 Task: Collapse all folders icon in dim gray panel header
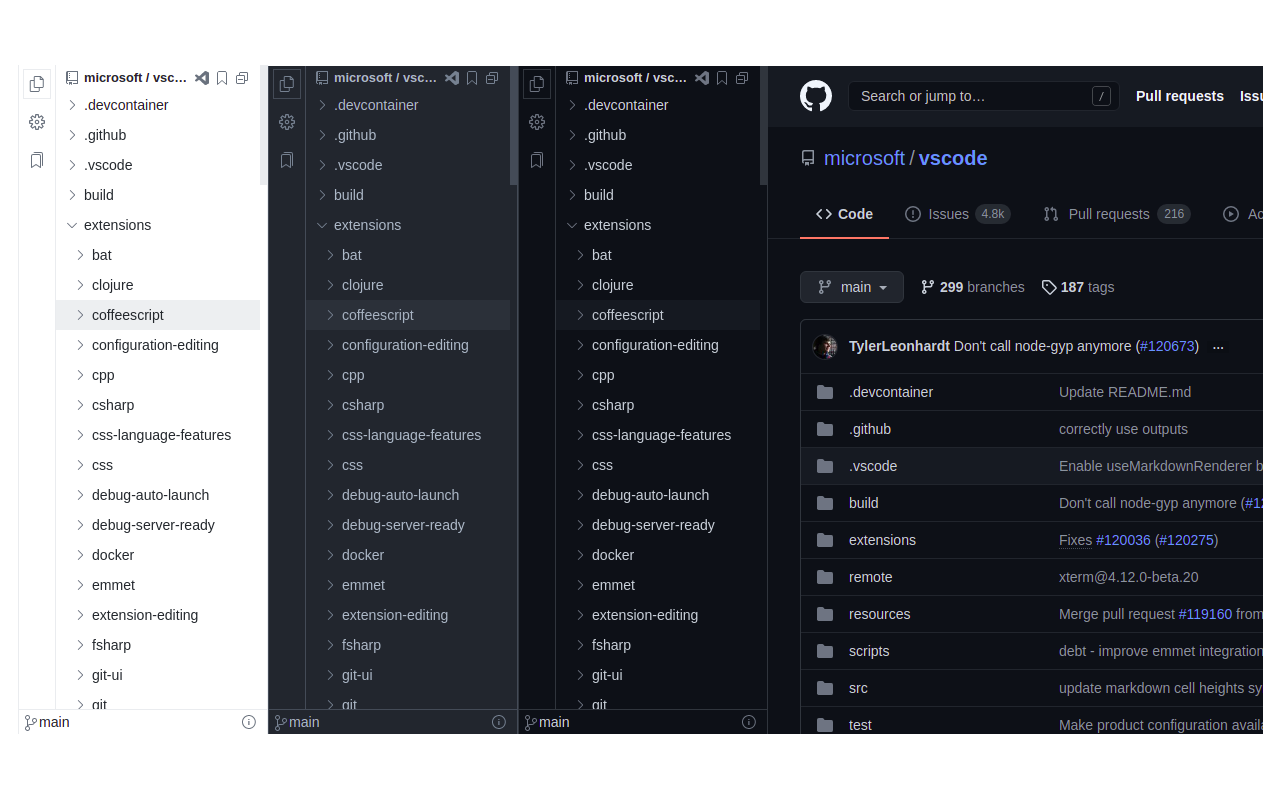[x=492, y=78]
